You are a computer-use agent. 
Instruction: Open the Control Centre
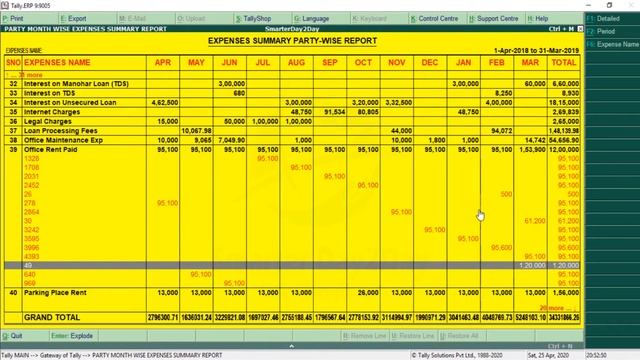click(434, 19)
